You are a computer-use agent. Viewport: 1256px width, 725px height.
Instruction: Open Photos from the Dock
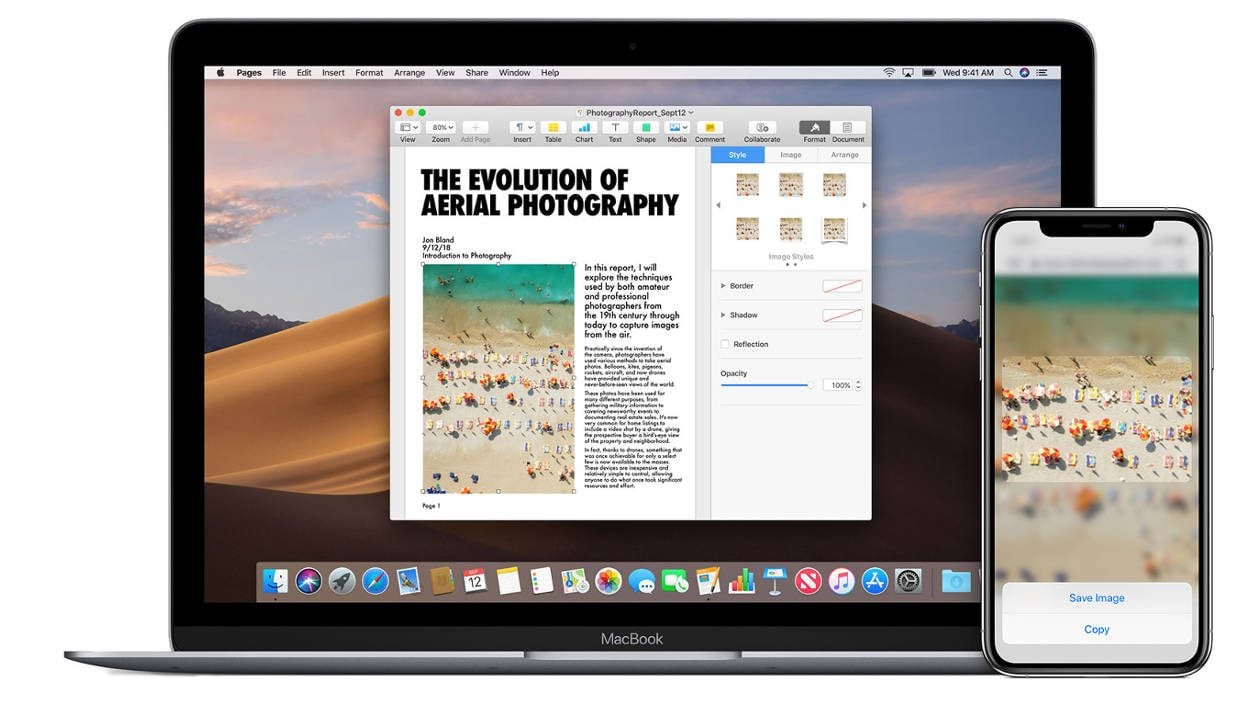(608, 580)
